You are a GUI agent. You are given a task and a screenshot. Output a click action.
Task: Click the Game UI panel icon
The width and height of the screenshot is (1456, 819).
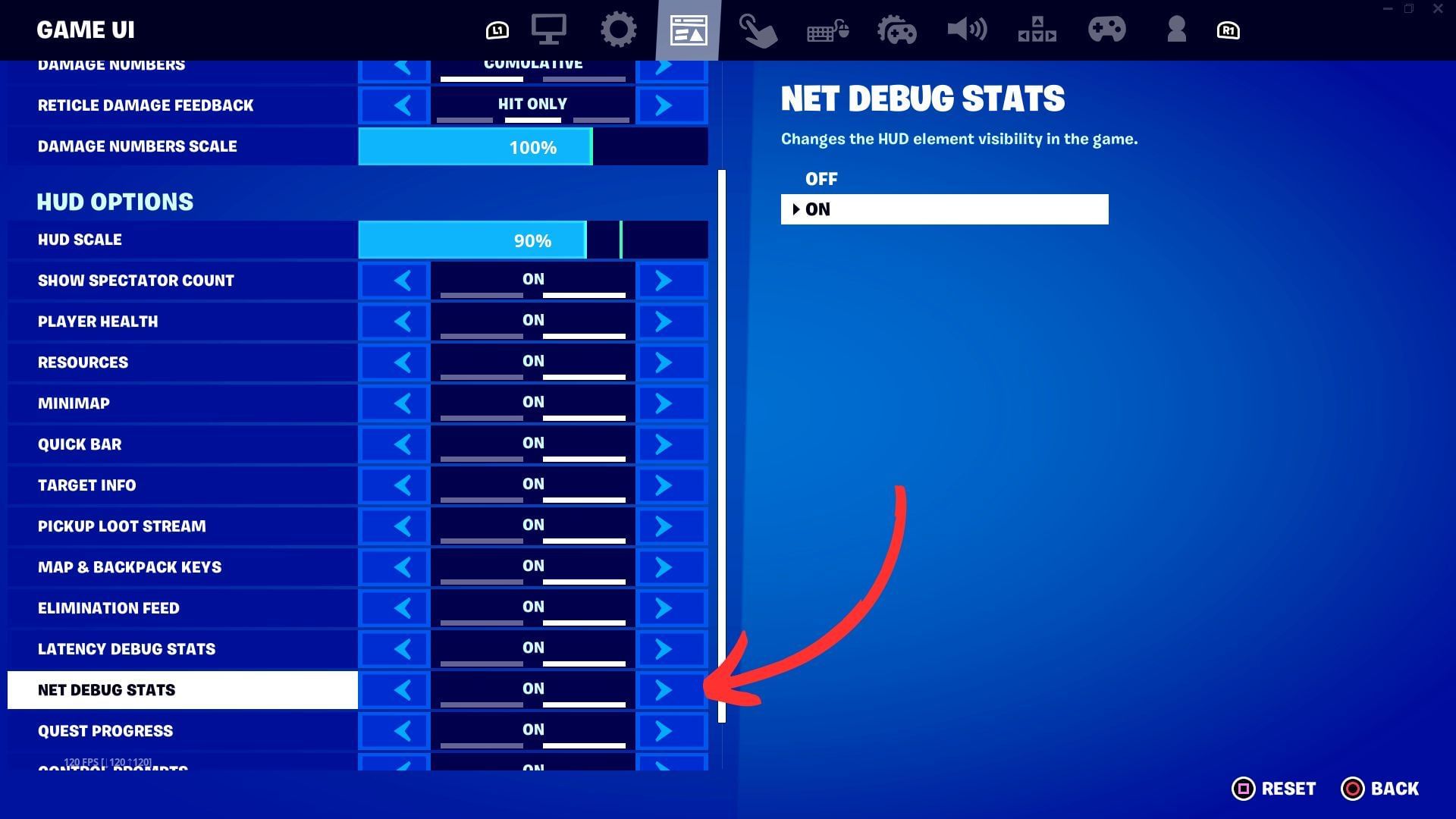pyautogui.click(x=688, y=29)
